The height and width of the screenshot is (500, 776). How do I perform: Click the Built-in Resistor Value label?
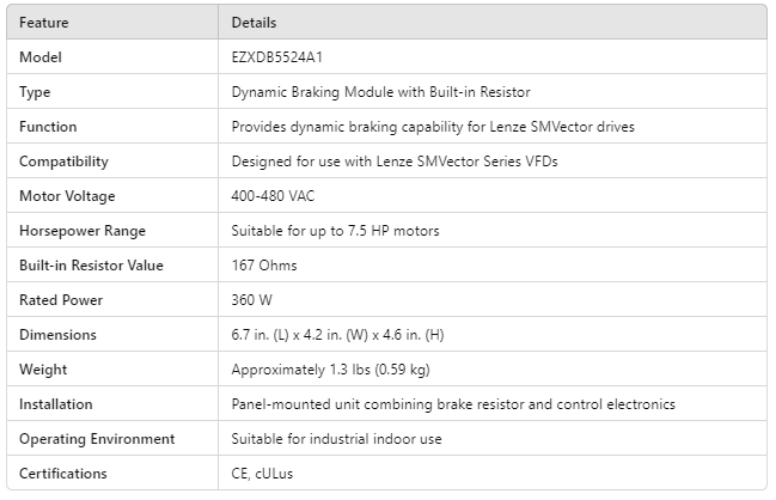[x=91, y=265]
